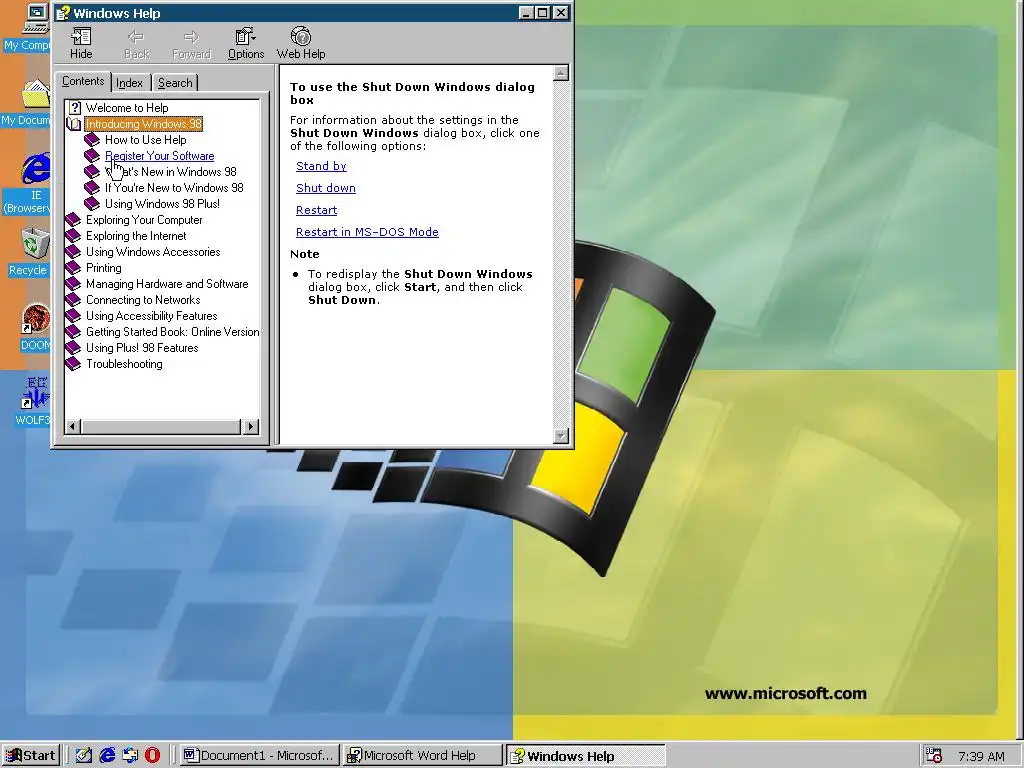This screenshot has height=768, width=1024.
Task: Click the Using Plus! 98 Features book icon
Action: pos(73,348)
